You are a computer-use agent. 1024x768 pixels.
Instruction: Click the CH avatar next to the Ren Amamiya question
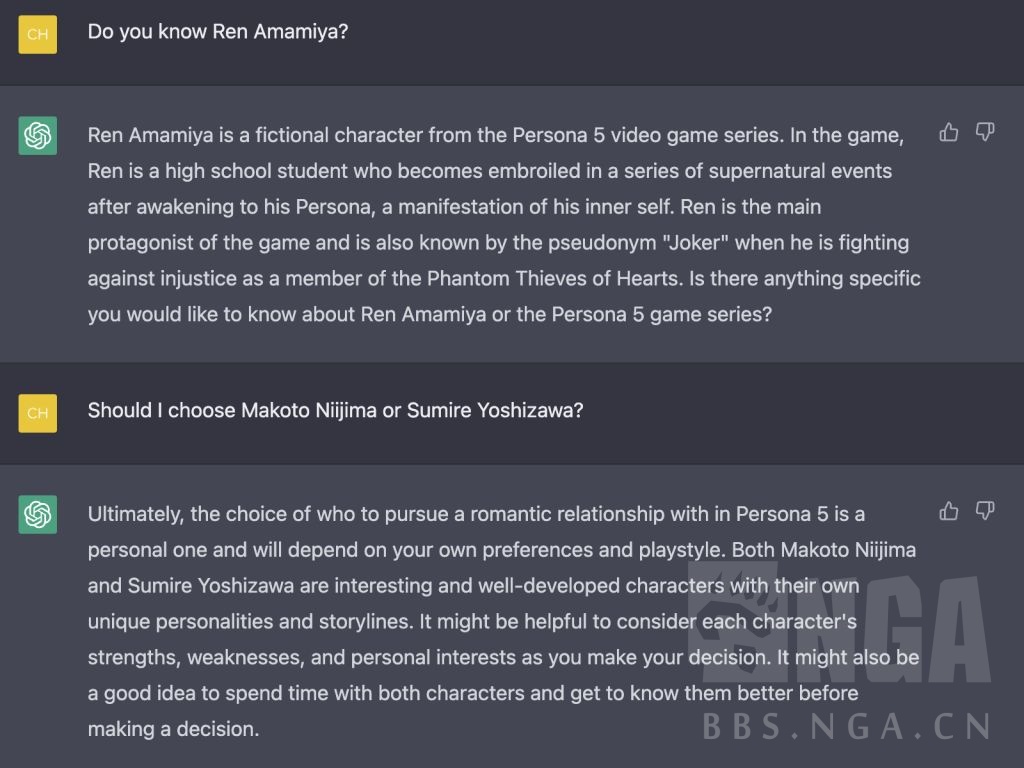tap(38, 34)
